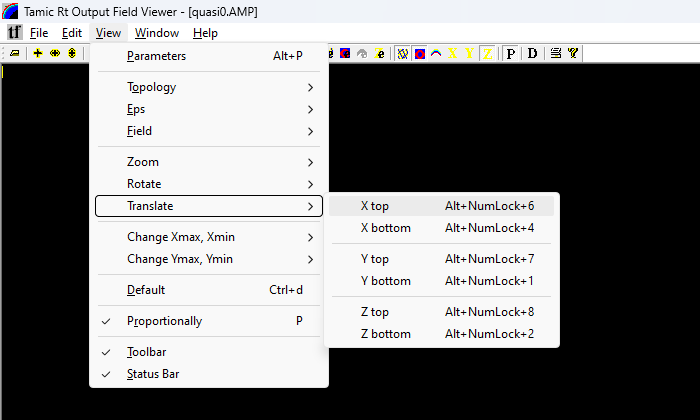
Task: Click the bold P toolbar button
Action: tap(511, 54)
